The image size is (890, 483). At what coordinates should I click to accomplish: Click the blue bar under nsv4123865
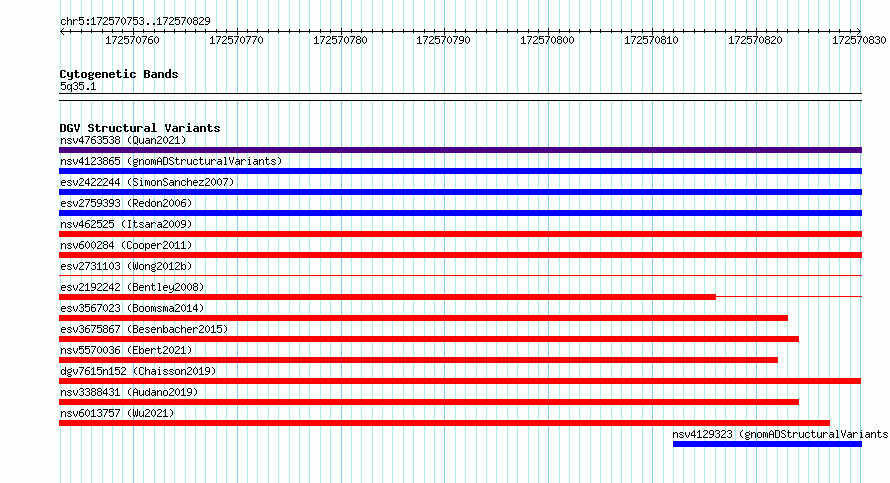460,171
